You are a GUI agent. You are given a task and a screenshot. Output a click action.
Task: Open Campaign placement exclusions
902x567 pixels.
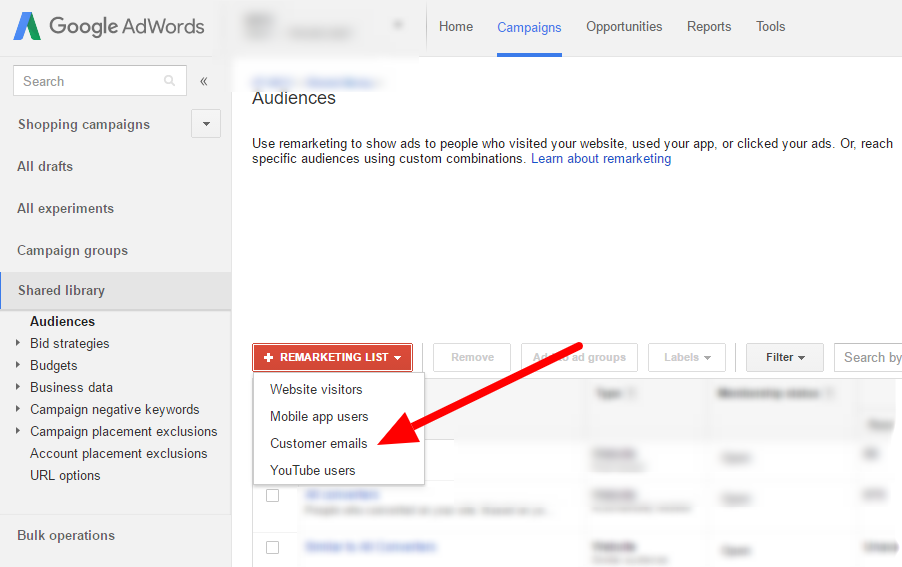coord(124,431)
